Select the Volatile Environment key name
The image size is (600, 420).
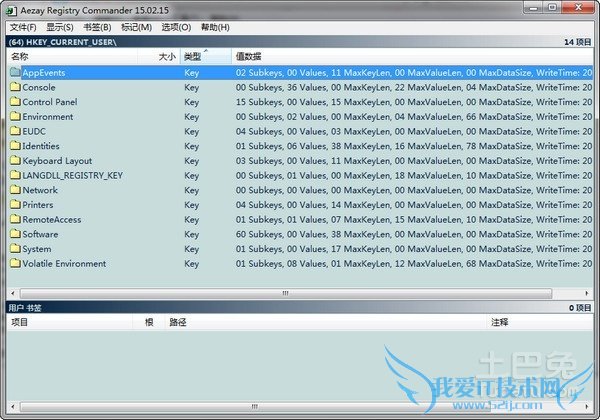pyautogui.click(x=64, y=264)
